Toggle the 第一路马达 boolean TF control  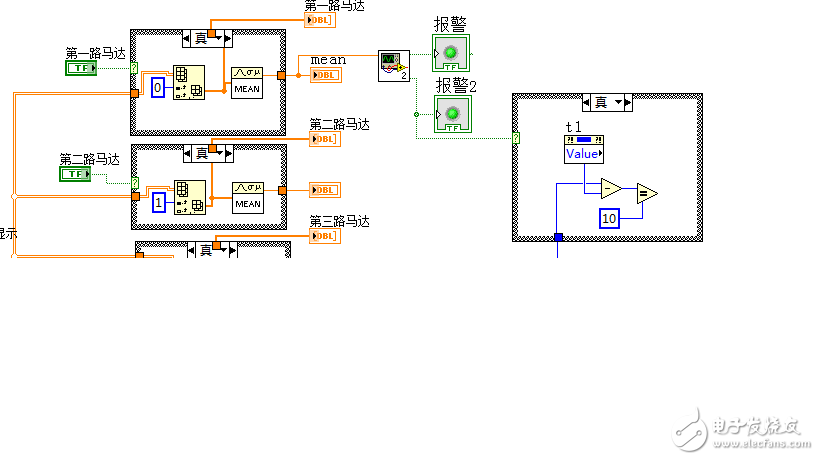coord(81,68)
